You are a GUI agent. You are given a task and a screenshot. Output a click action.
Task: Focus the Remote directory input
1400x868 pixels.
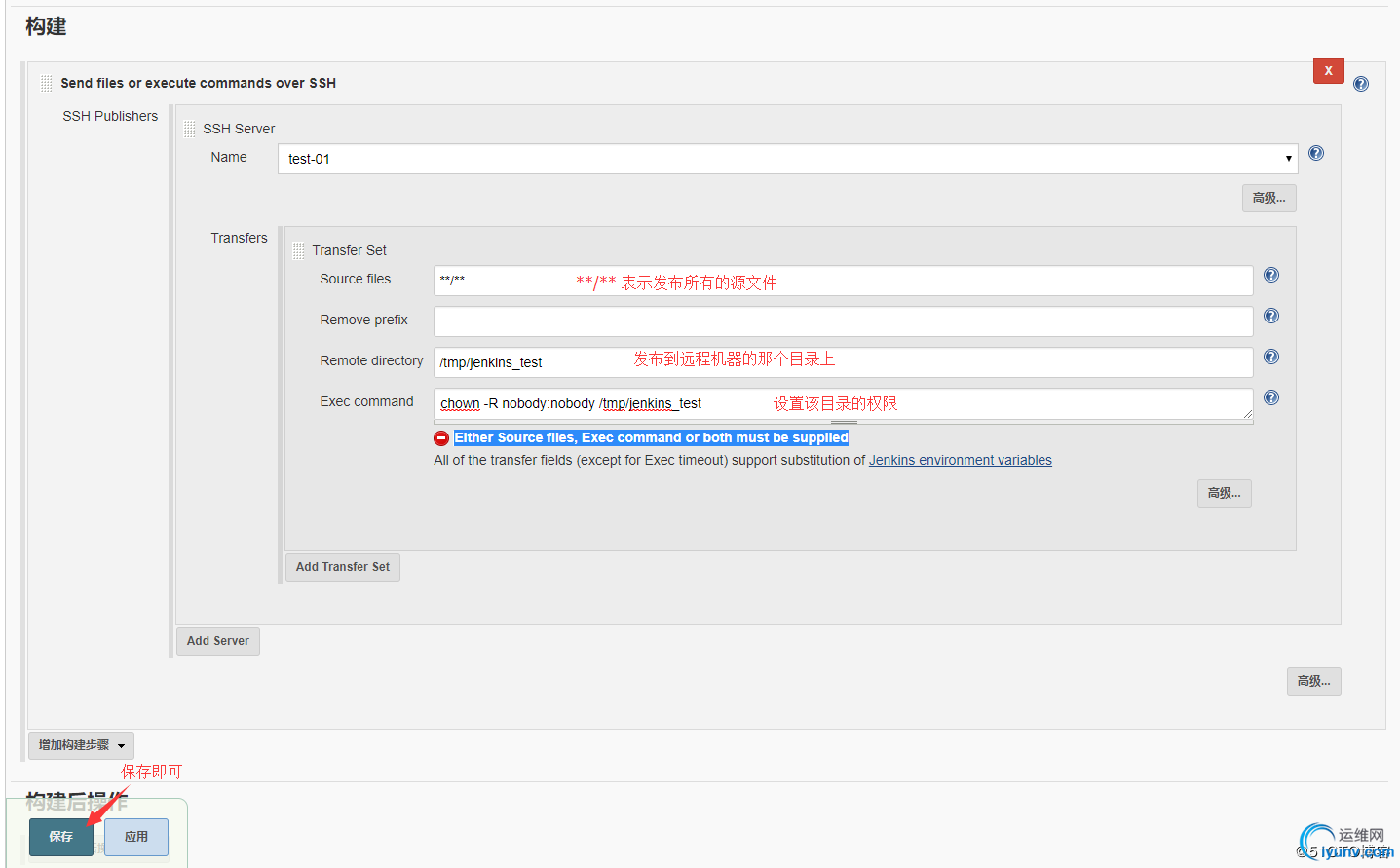tap(844, 362)
